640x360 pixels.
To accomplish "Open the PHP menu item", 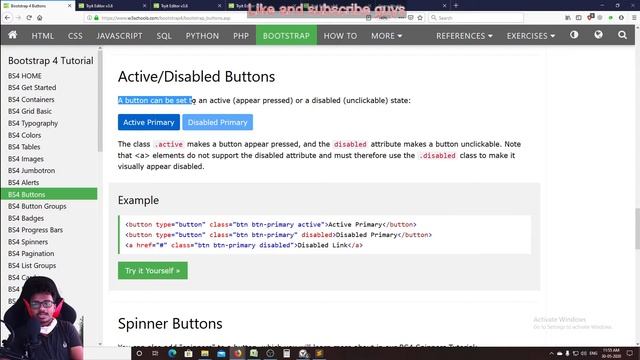I will click(x=241, y=36).
